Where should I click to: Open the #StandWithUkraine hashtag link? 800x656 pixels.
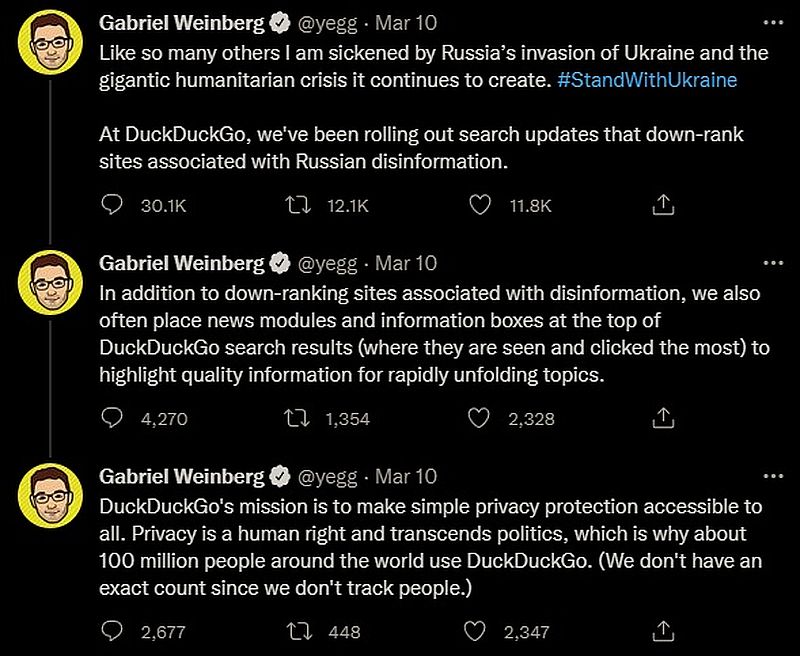point(650,80)
